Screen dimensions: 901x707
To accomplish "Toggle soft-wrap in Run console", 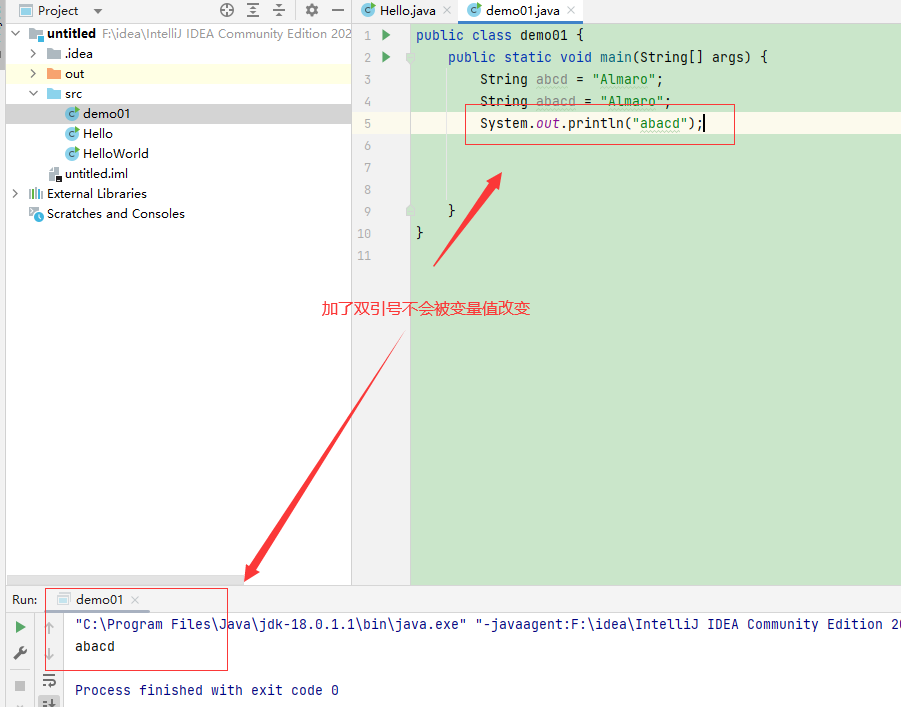I will [x=49, y=681].
